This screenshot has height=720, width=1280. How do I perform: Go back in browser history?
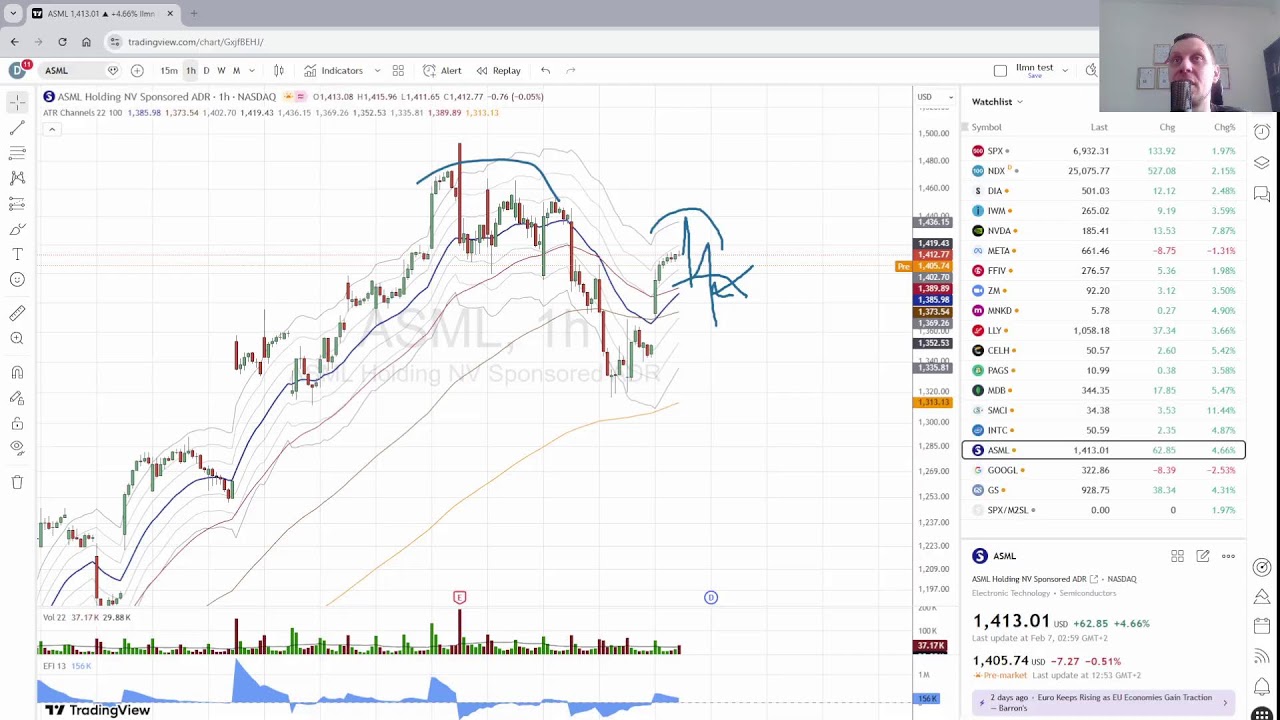14,42
